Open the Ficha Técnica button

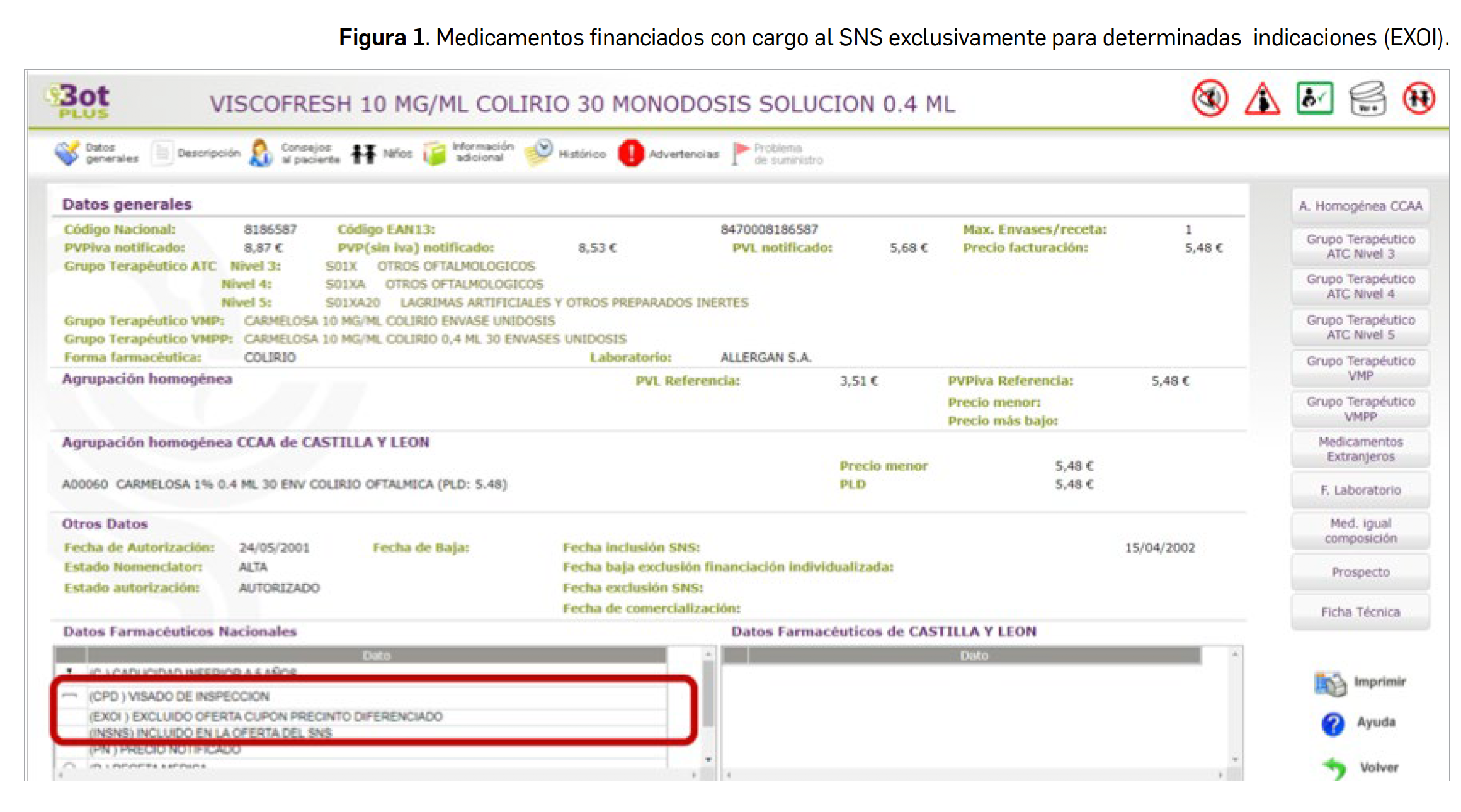point(1360,612)
